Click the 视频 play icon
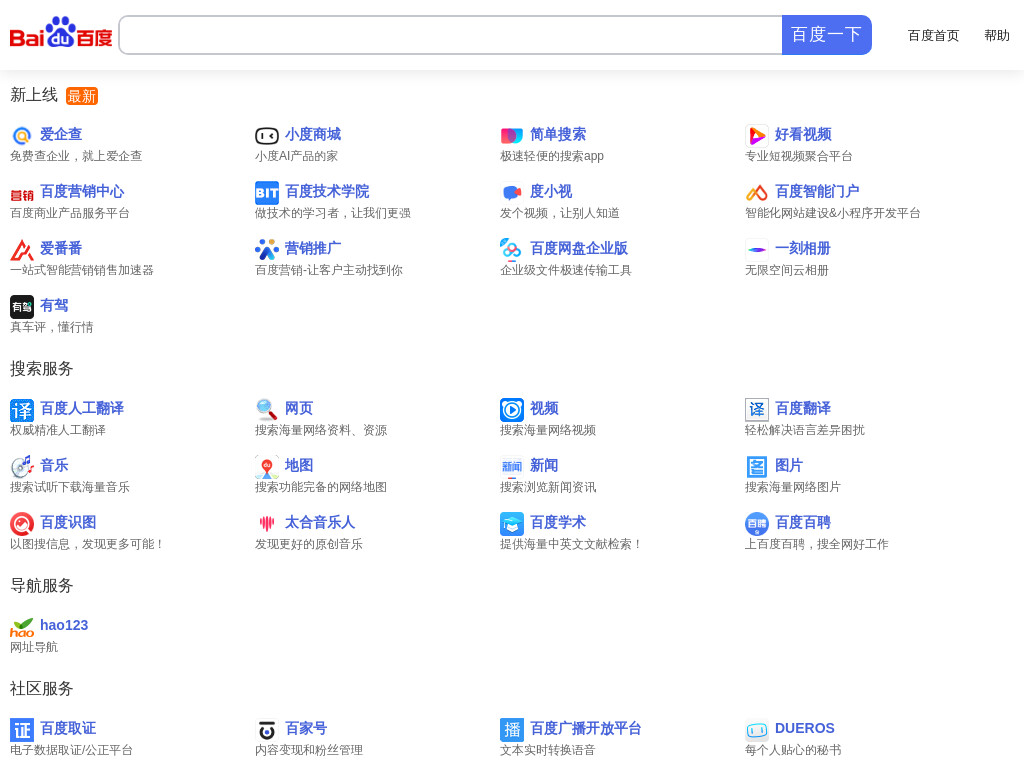Screen dimensions: 1024x768 [512, 410]
